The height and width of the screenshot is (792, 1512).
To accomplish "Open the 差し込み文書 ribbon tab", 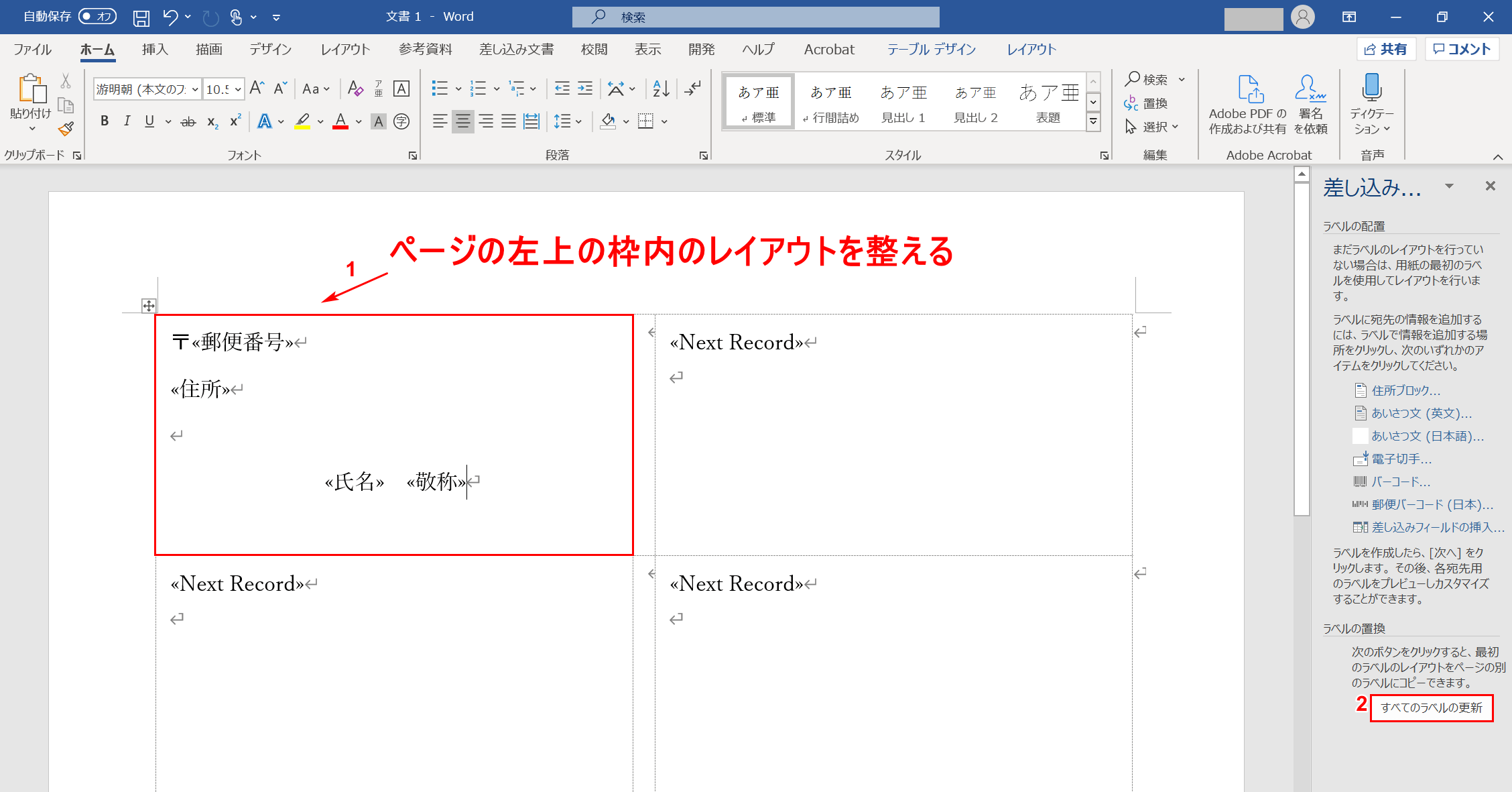I will pos(516,50).
